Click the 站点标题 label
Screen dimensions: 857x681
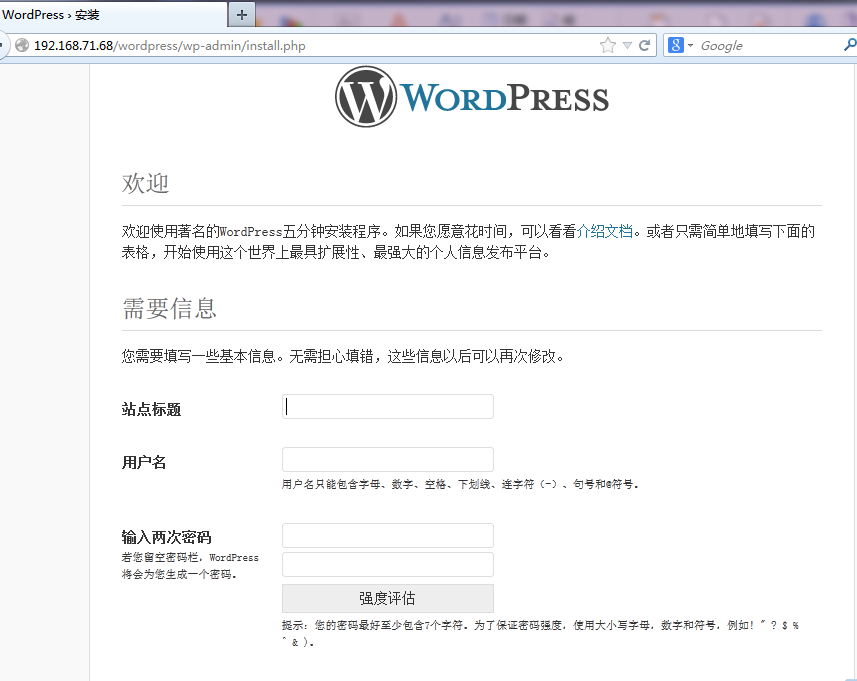click(x=151, y=409)
